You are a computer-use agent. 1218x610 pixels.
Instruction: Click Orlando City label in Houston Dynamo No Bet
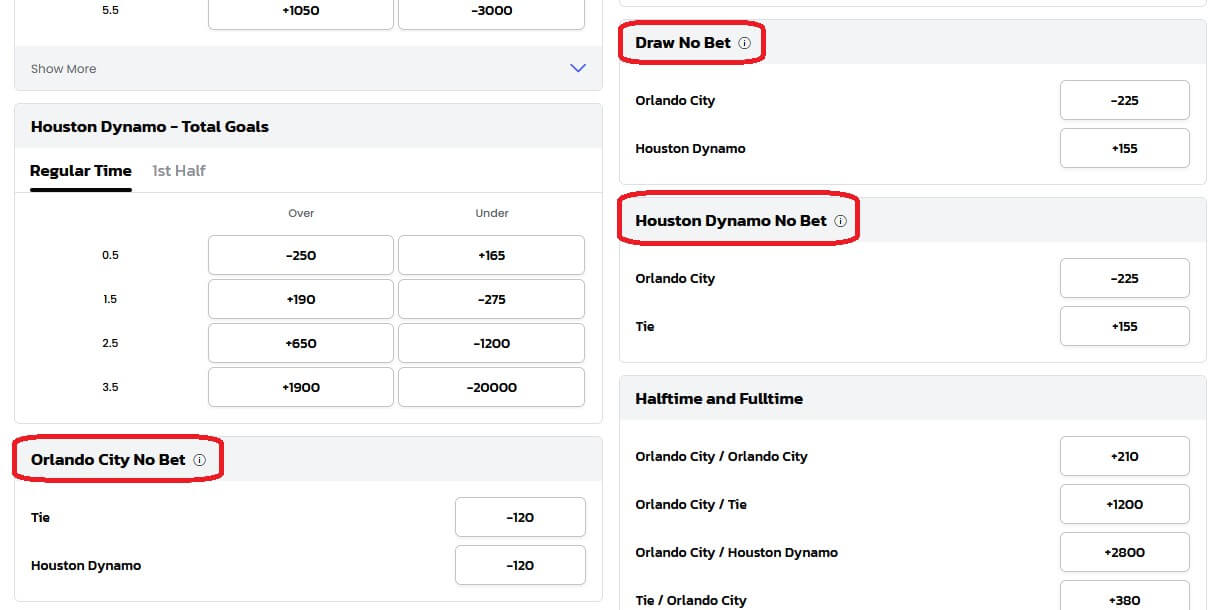click(x=675, y=278)
